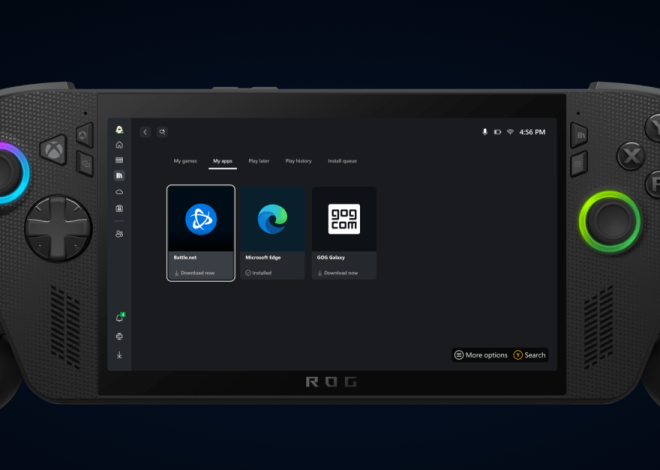Click the microphone status icon
Image resolution: width=660 pixels, height=470 pixels.
click(485, 132)
